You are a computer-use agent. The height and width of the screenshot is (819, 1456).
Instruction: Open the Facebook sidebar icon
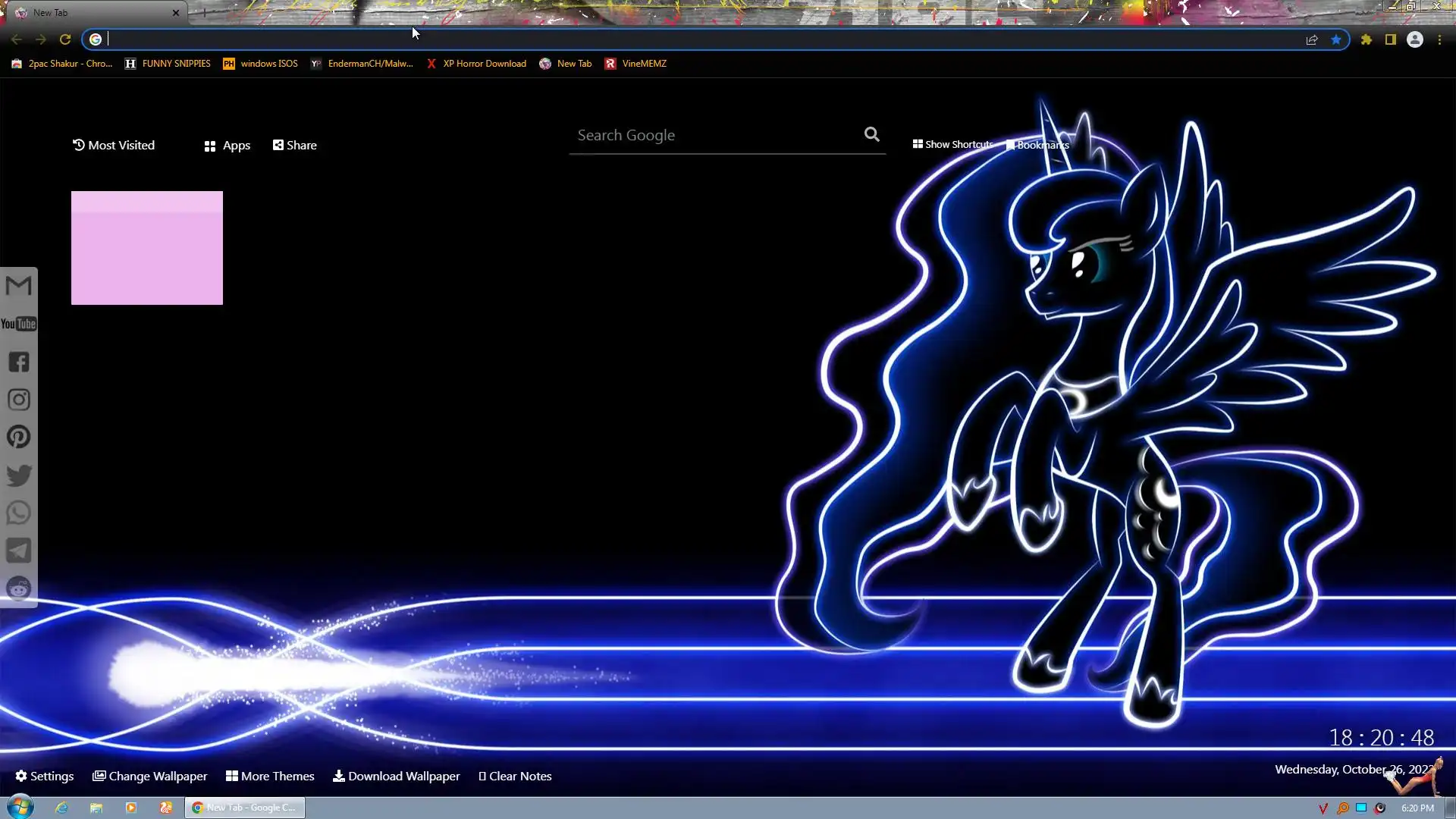coord(19,362)
